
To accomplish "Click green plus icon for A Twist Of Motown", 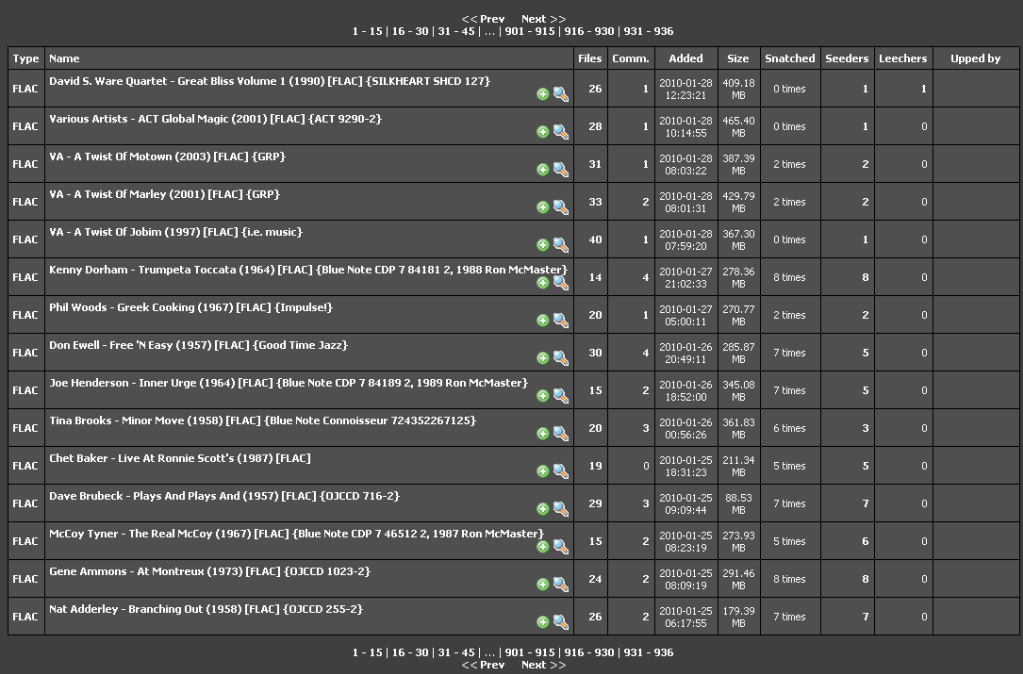I will pos(542,170).
